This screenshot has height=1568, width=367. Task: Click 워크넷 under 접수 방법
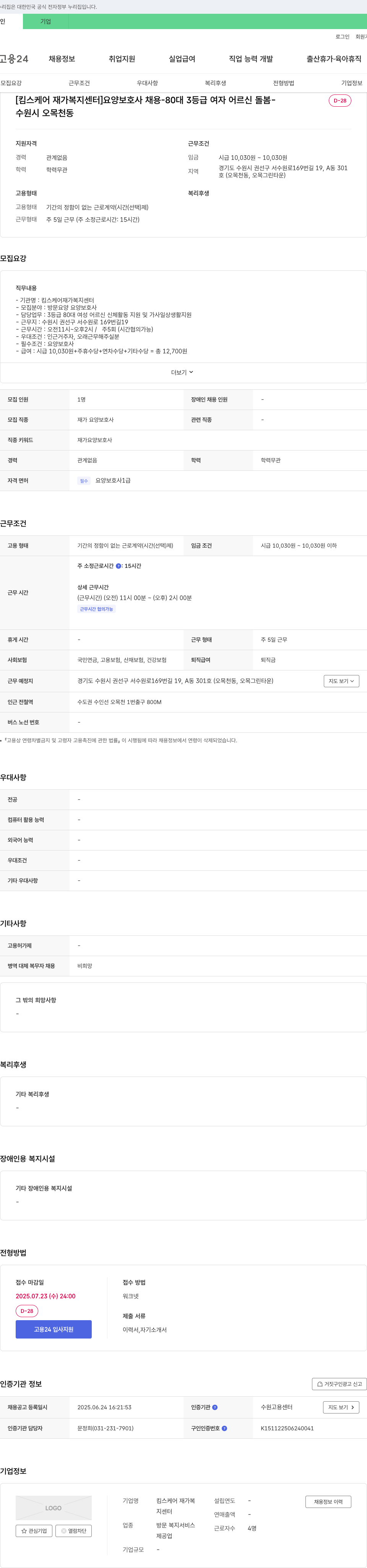tap(130, 1296)
